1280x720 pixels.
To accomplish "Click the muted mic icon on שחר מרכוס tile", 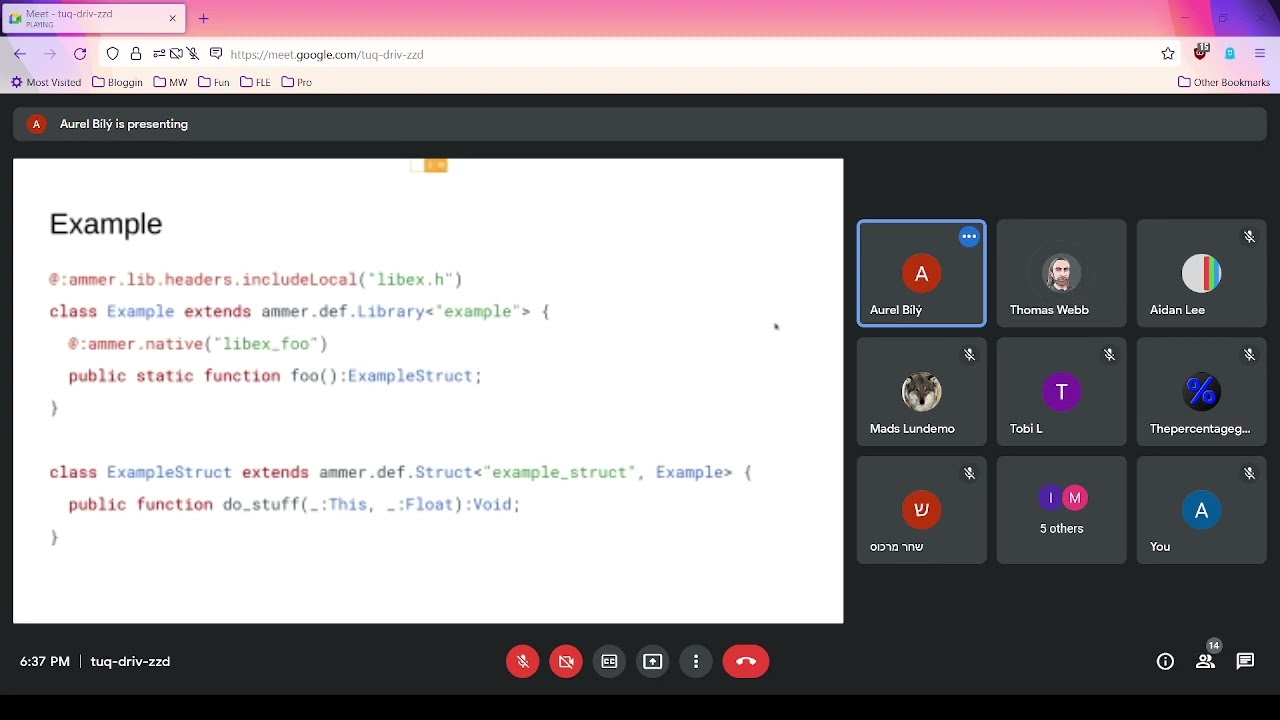I will tap(970, 474).
